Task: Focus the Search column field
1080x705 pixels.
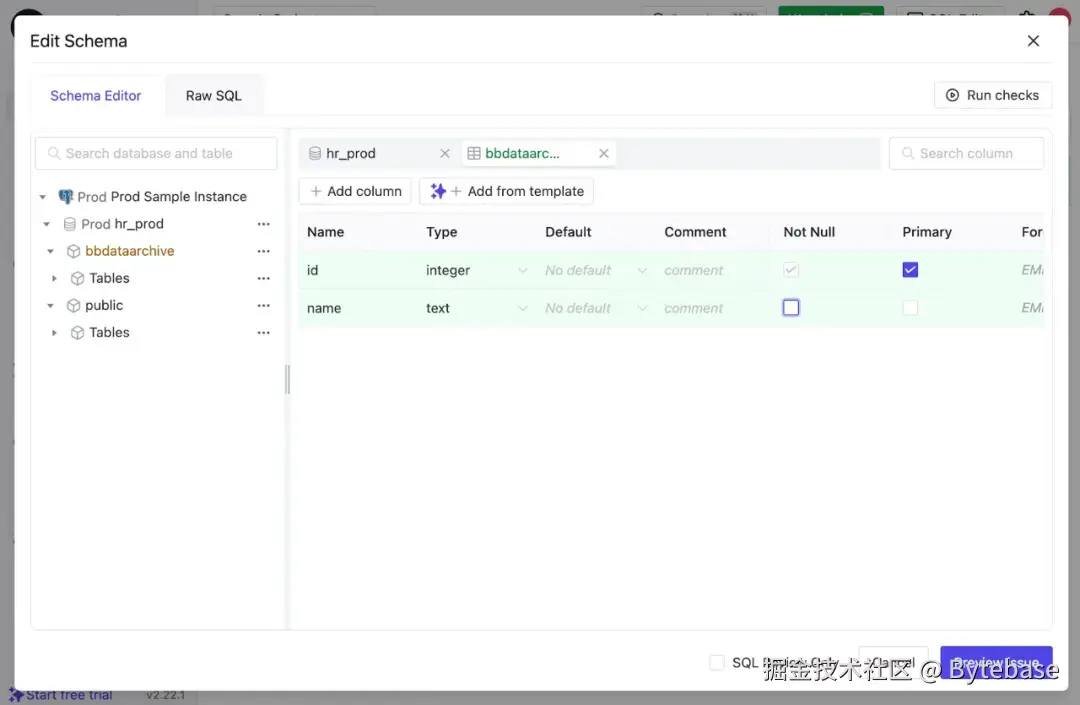Action: 966,153
